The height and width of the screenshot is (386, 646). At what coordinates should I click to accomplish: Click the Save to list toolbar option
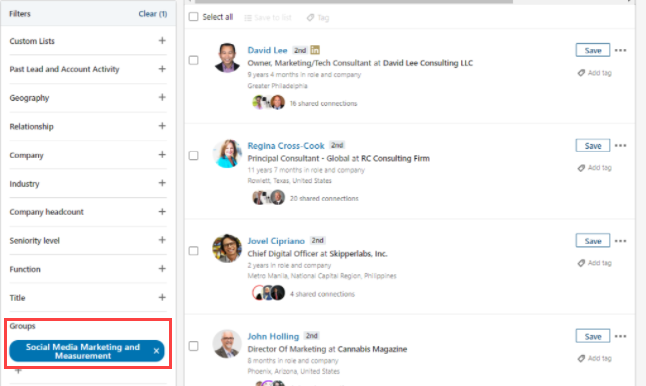[268, 18]
